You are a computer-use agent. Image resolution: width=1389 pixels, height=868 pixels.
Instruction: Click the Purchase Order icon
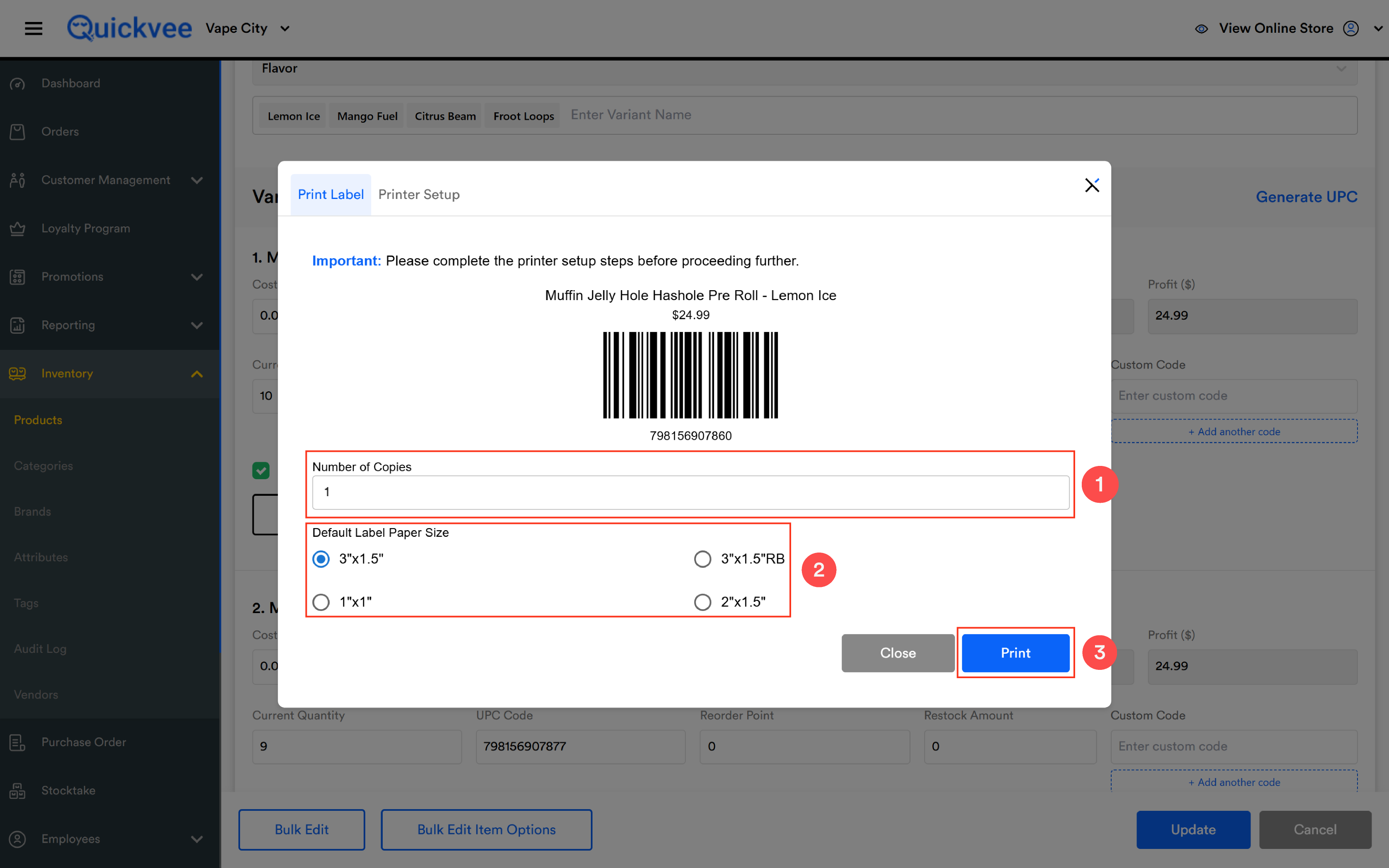point(17,742)
